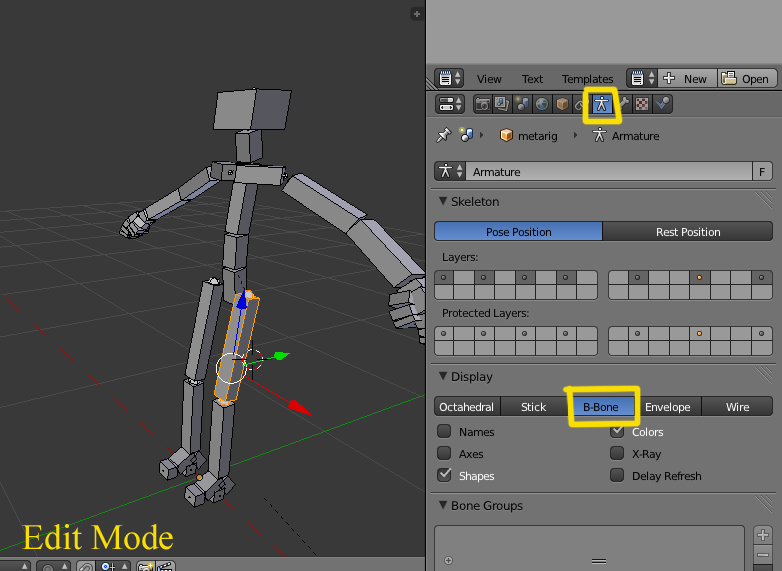Viewport: 782px width, 571px height.
Task: Toggle the Colors checkbox
Action: click(x=617, y=431)
